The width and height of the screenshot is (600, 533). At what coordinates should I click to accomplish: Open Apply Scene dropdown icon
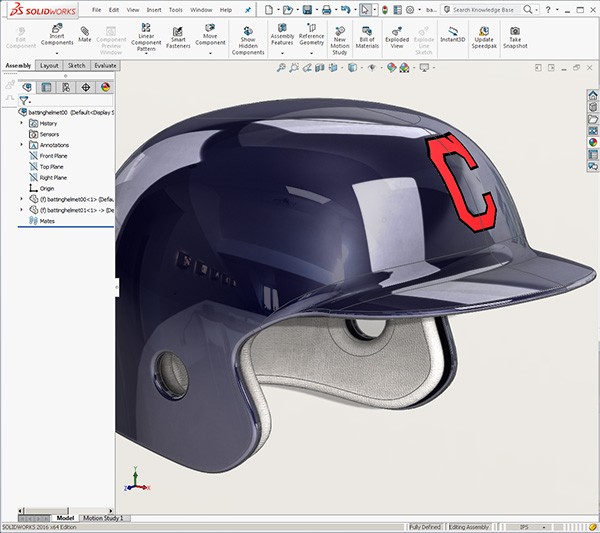(404, 68)
